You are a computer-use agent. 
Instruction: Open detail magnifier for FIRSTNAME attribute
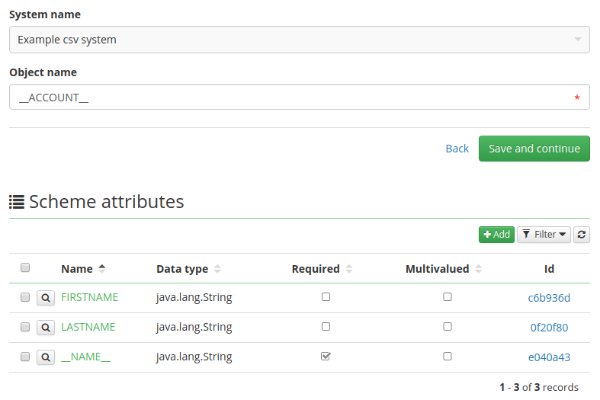point(46,297)
